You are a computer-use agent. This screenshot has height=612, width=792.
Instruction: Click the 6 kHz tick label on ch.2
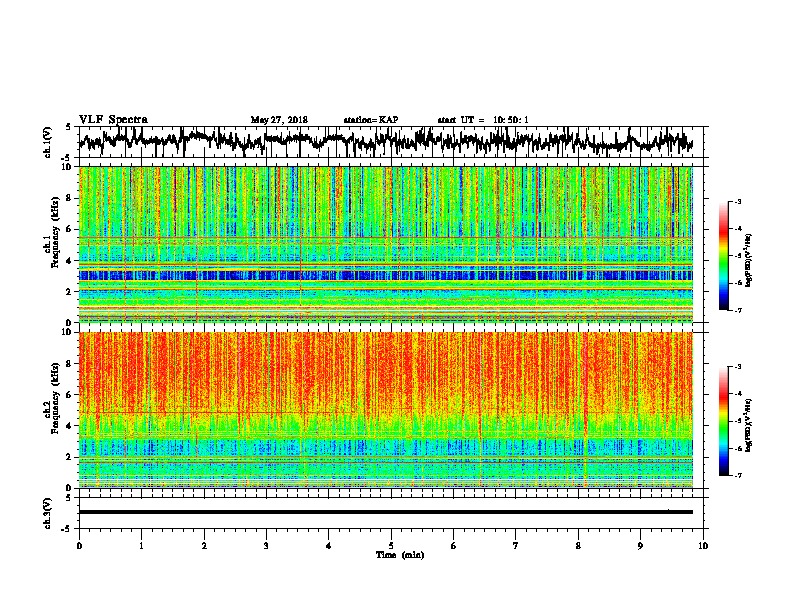[69, 394]
